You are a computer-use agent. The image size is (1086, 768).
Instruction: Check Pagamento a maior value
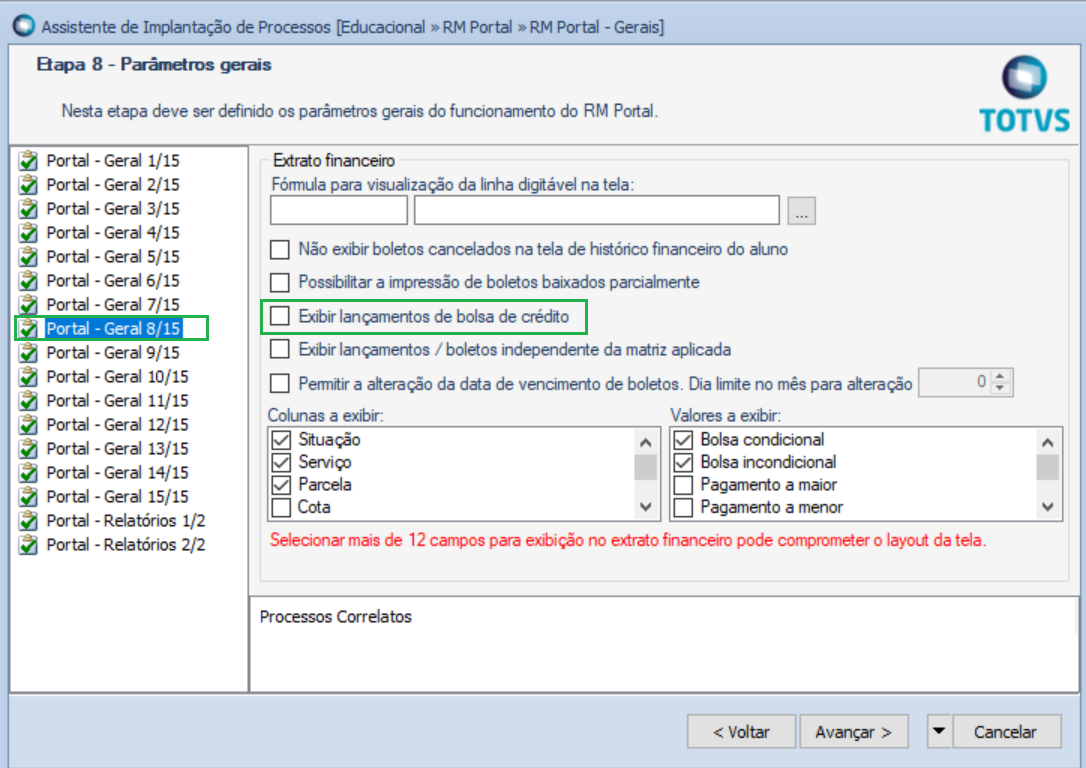[x=684, y=485]
